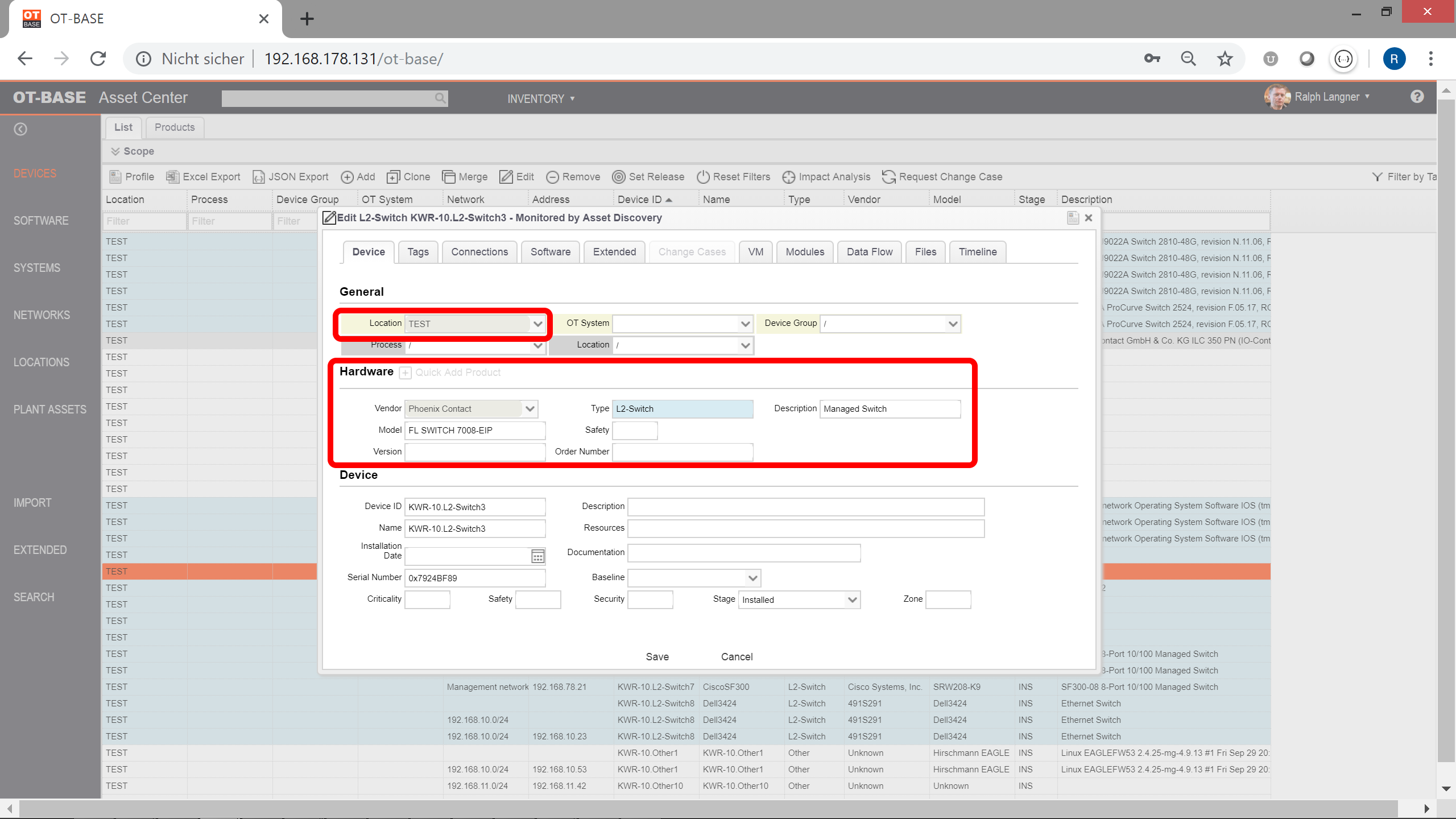
Task: Reload the browser page
Action: (98, 59)
